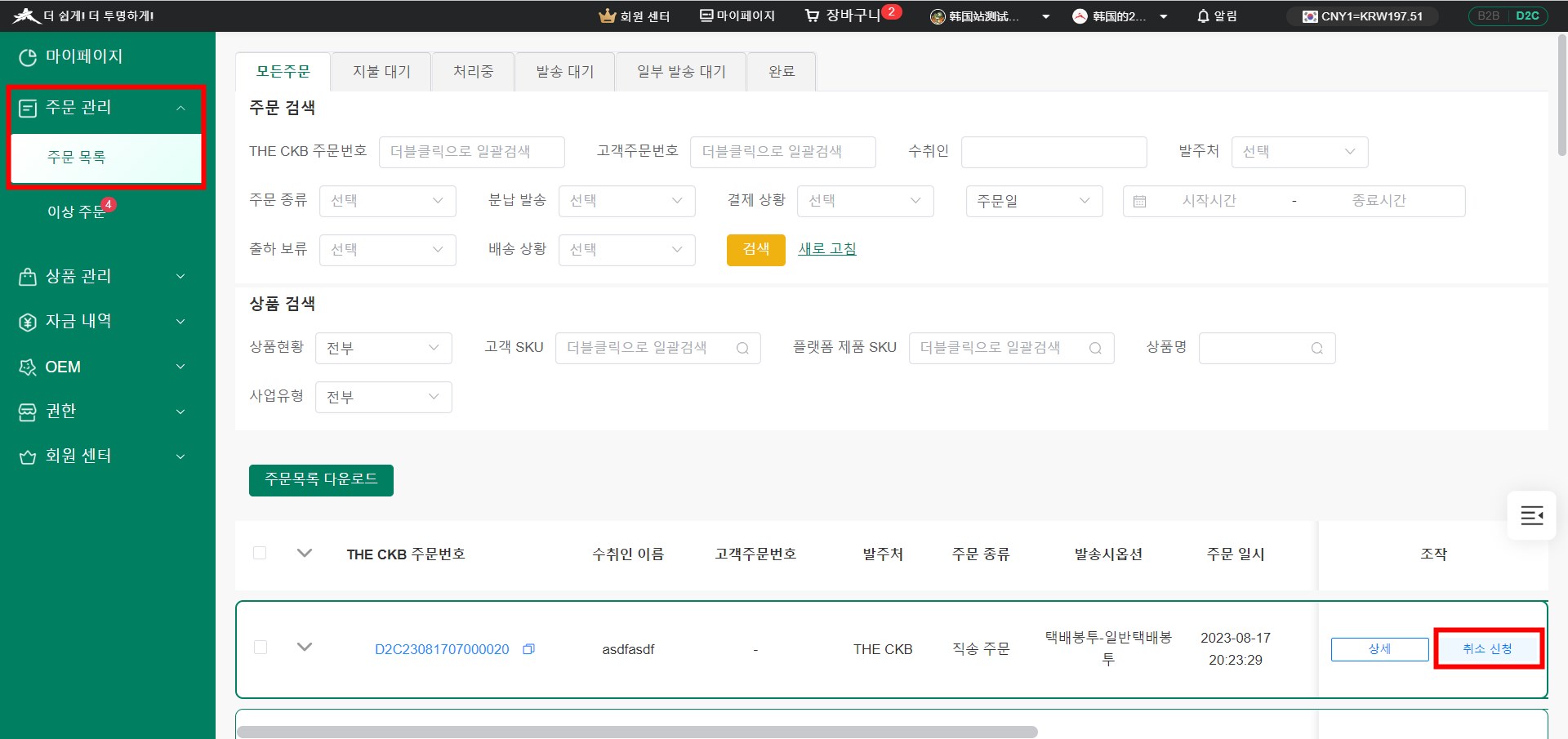Screen dimensions: 1568x739
Task: Expand the OEM sidebar section
Action: pos(181,367)
